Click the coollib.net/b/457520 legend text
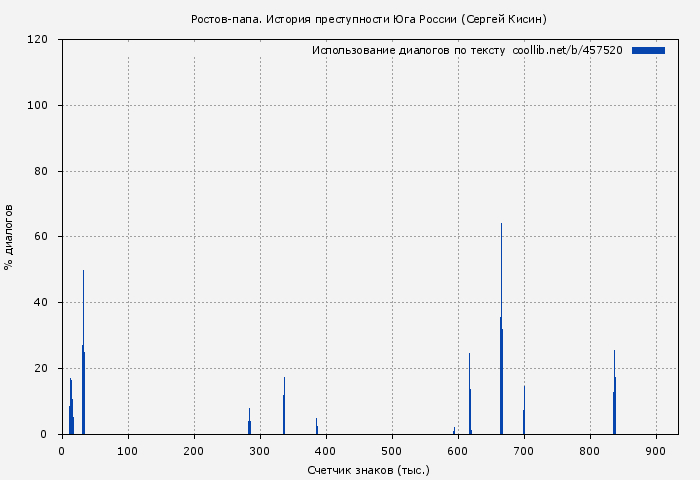 click(567, 50)
